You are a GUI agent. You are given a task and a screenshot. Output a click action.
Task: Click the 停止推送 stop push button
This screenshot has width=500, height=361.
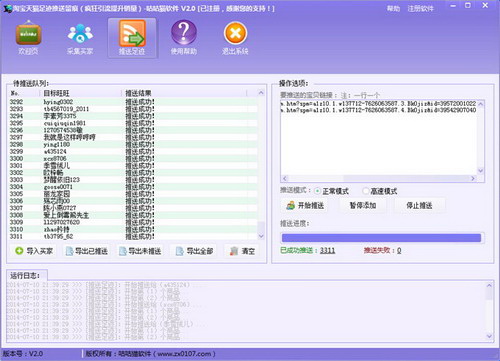pos(419,205)
